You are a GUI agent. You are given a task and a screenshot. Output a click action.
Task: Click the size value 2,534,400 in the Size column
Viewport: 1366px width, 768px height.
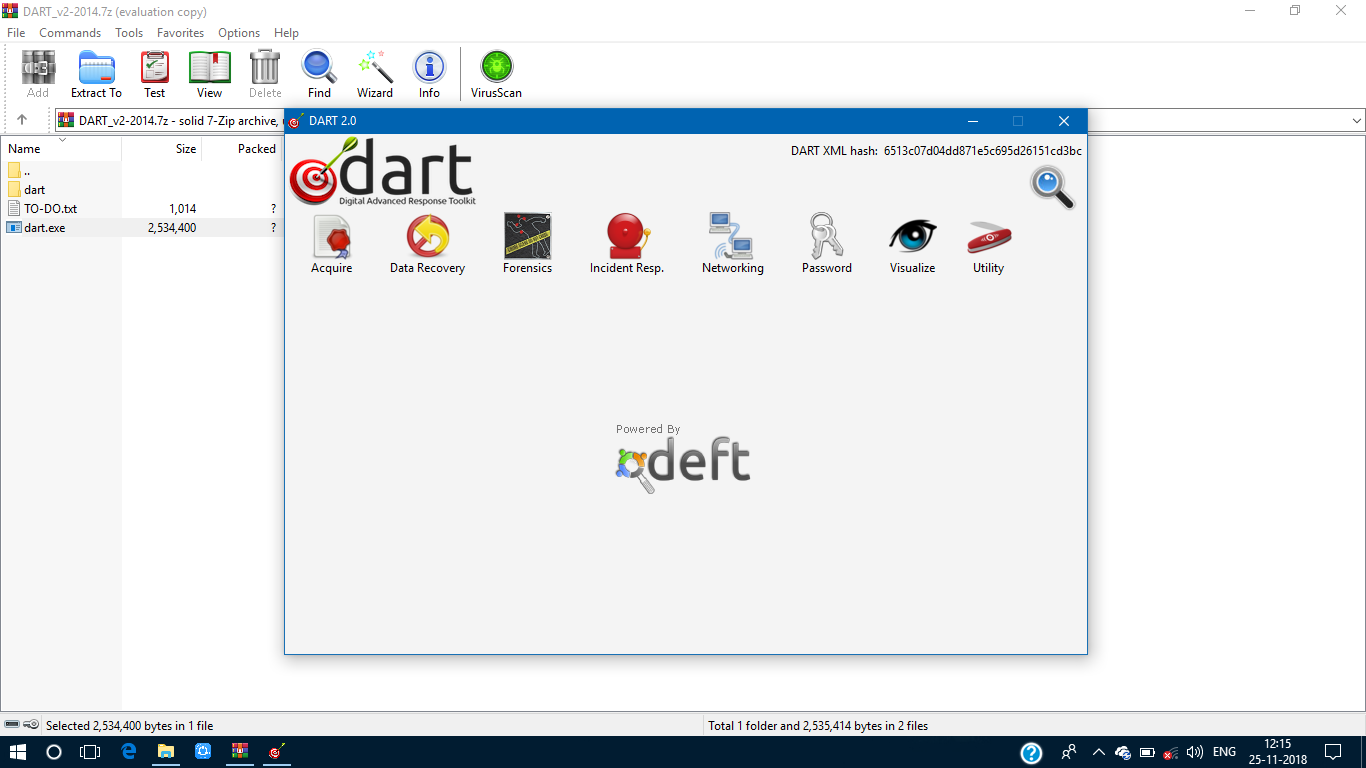coord(171,228)
